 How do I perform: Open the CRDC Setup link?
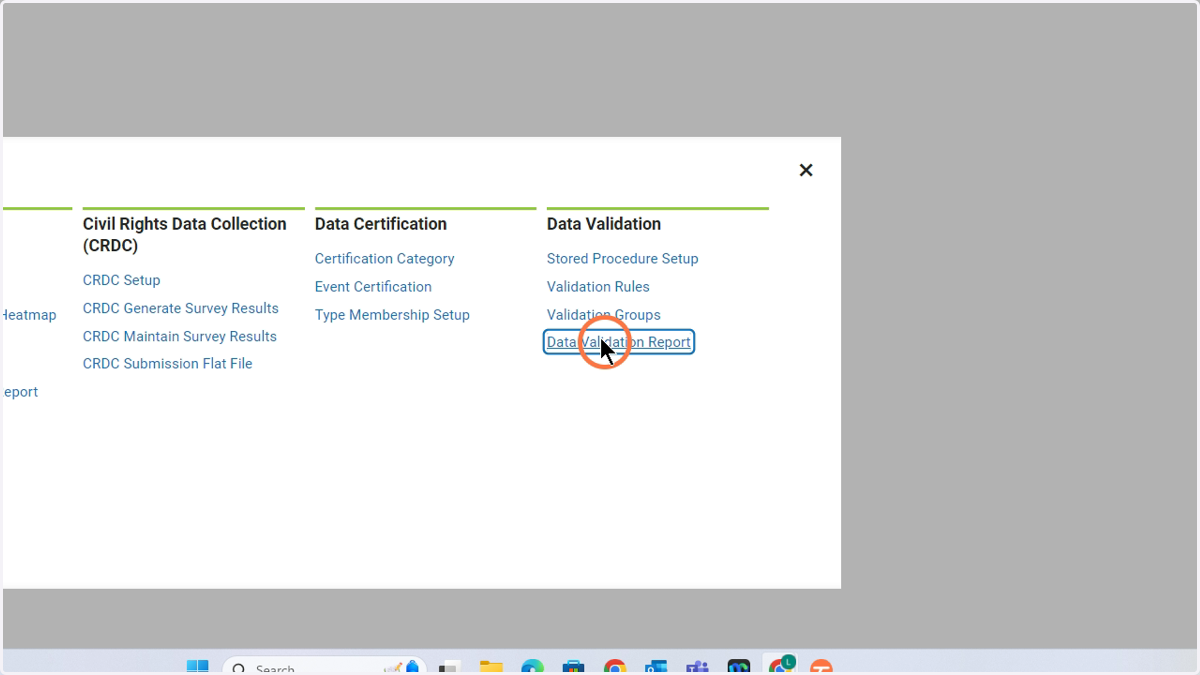[121, 281]
